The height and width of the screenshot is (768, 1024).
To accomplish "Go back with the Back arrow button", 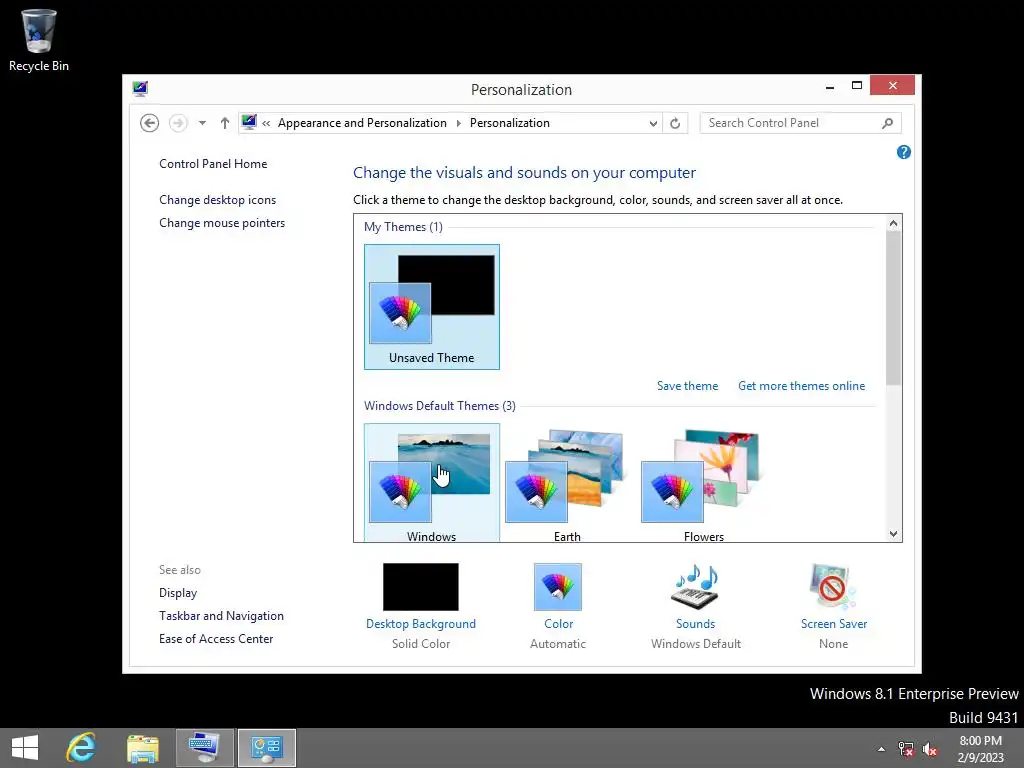I will (x=150, y=123).
